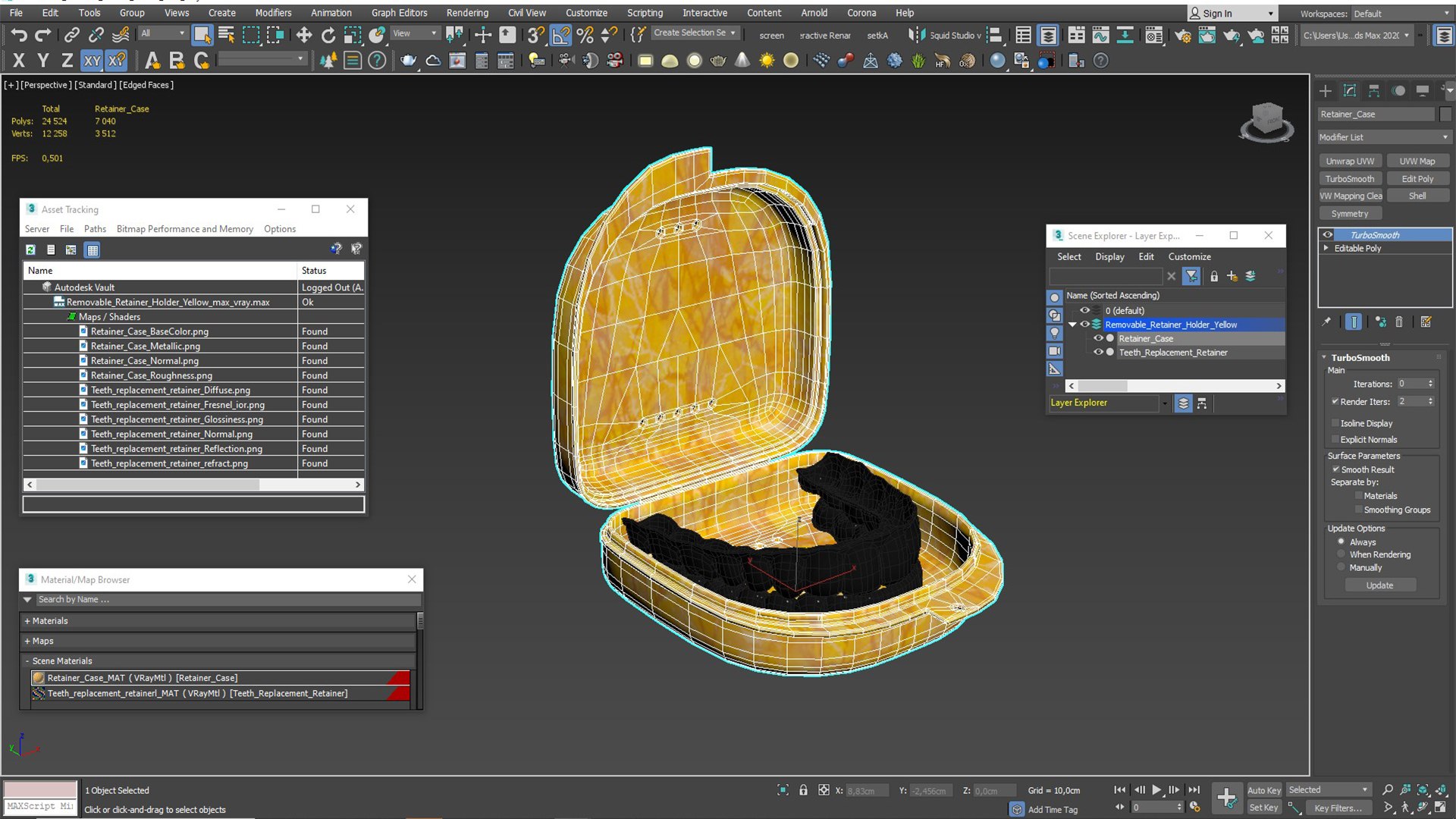Open Bitmap Performance and Memory menu

click(x=185, y=229)
